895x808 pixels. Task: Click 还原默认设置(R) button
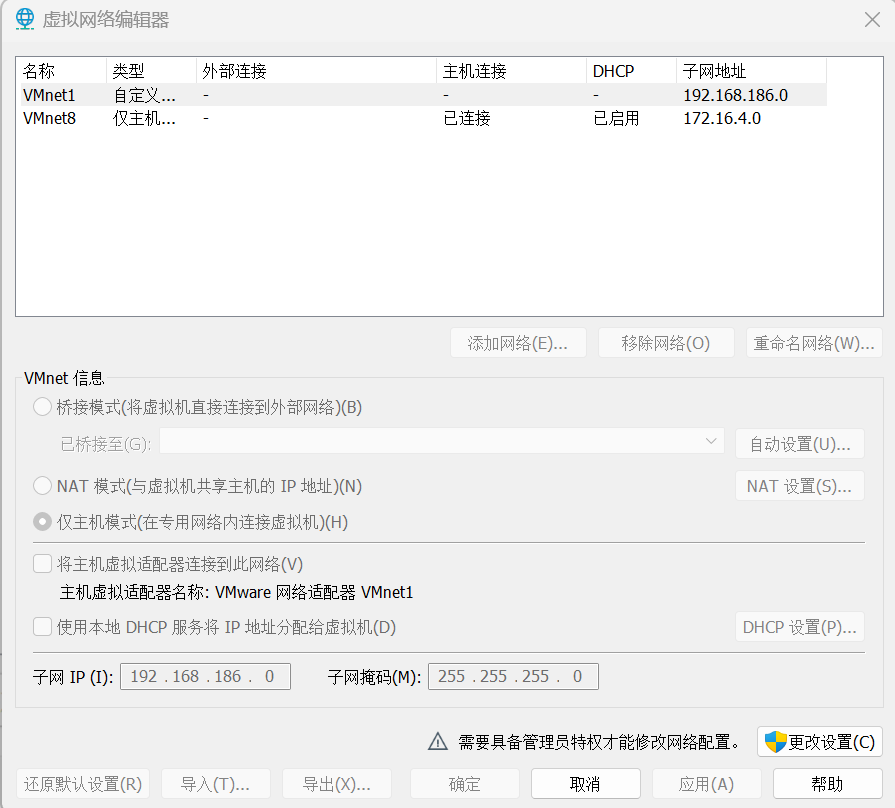83,784
